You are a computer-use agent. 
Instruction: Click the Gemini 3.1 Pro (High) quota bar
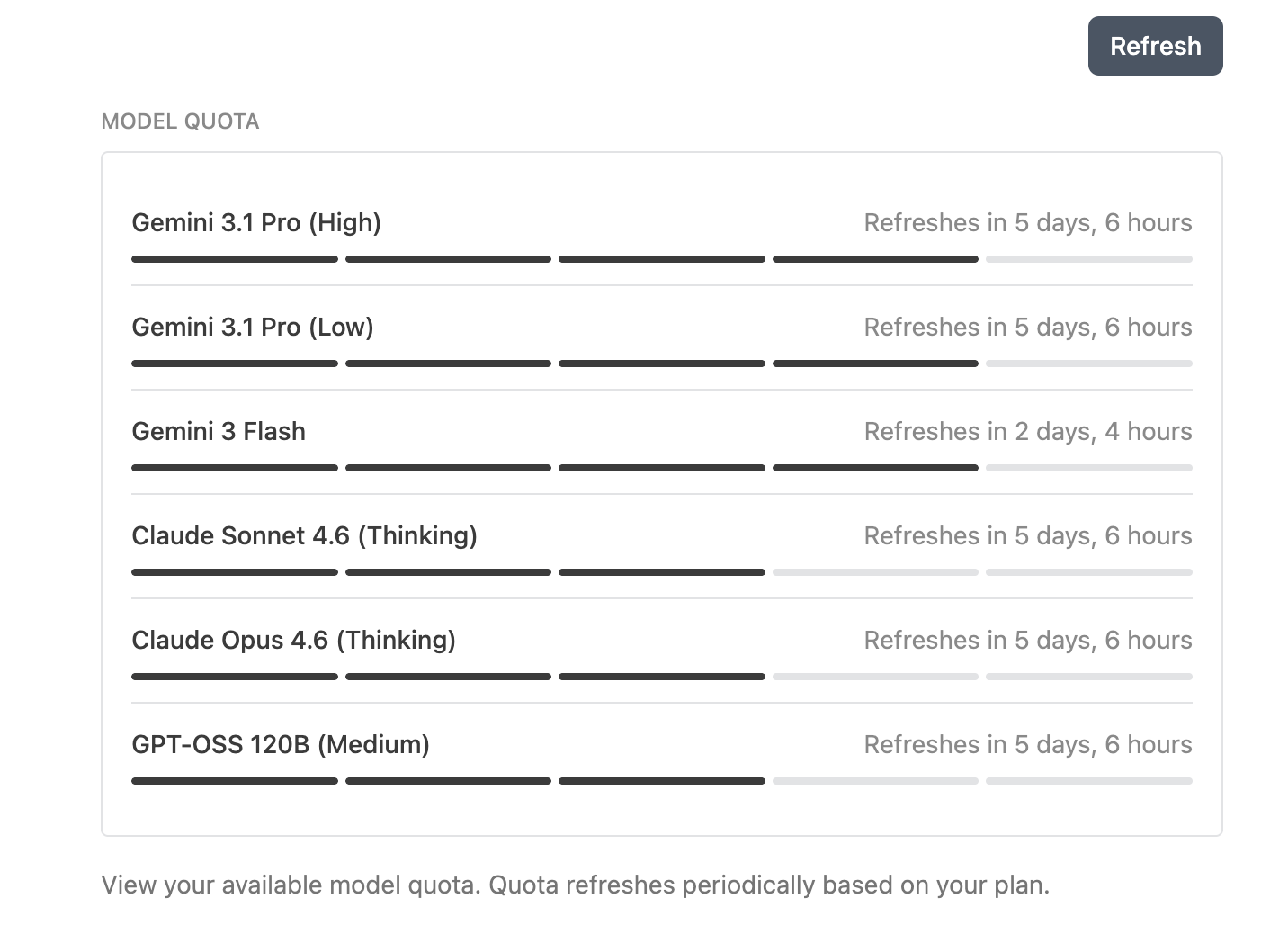[661, 259]
